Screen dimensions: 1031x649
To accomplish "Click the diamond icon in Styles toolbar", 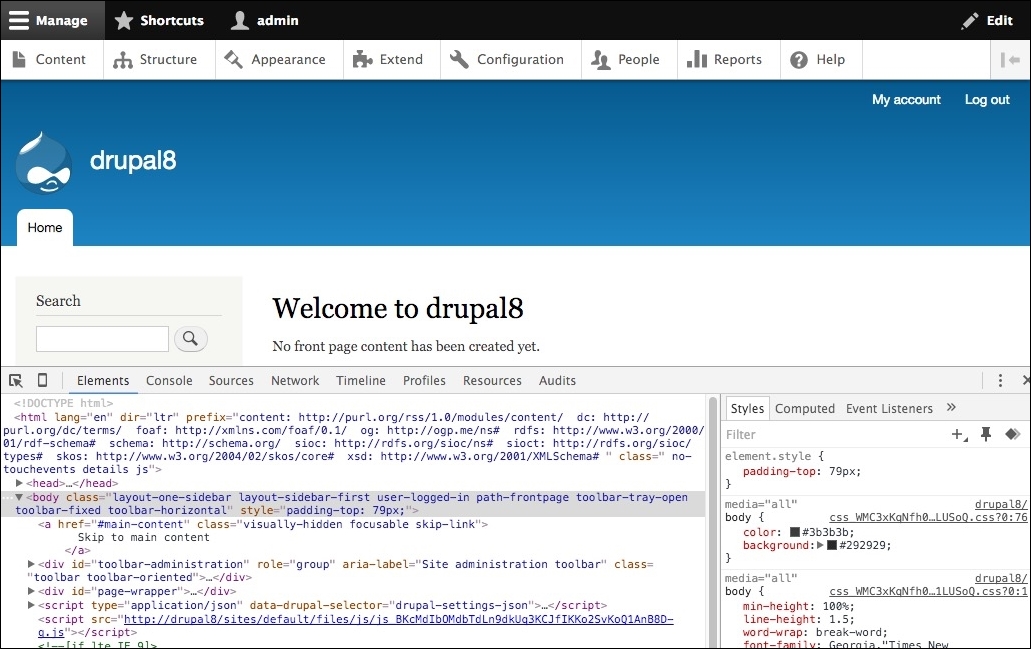I will (x=1013, y=434).
